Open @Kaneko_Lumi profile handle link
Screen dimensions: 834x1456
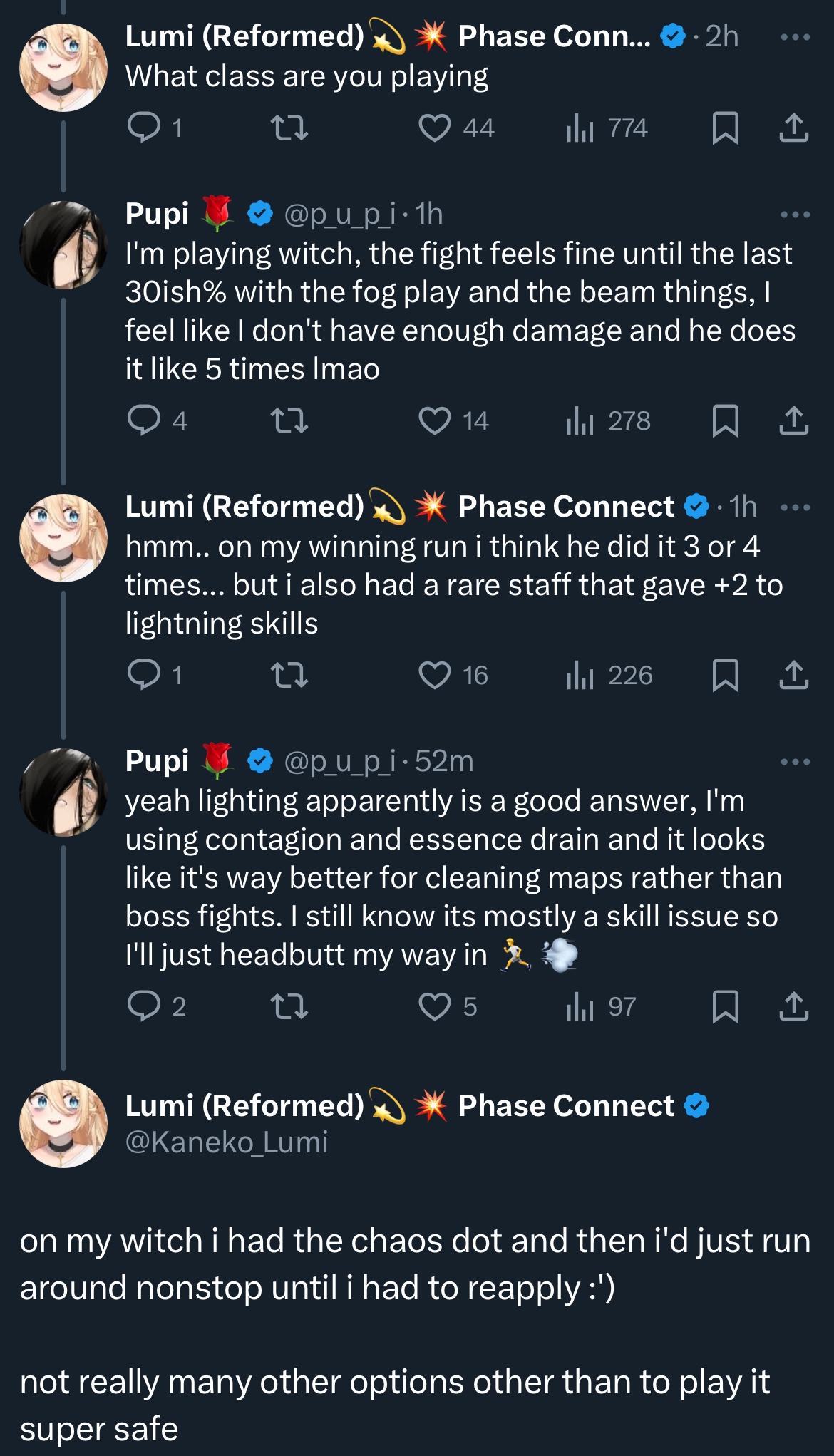point(227,1142)
